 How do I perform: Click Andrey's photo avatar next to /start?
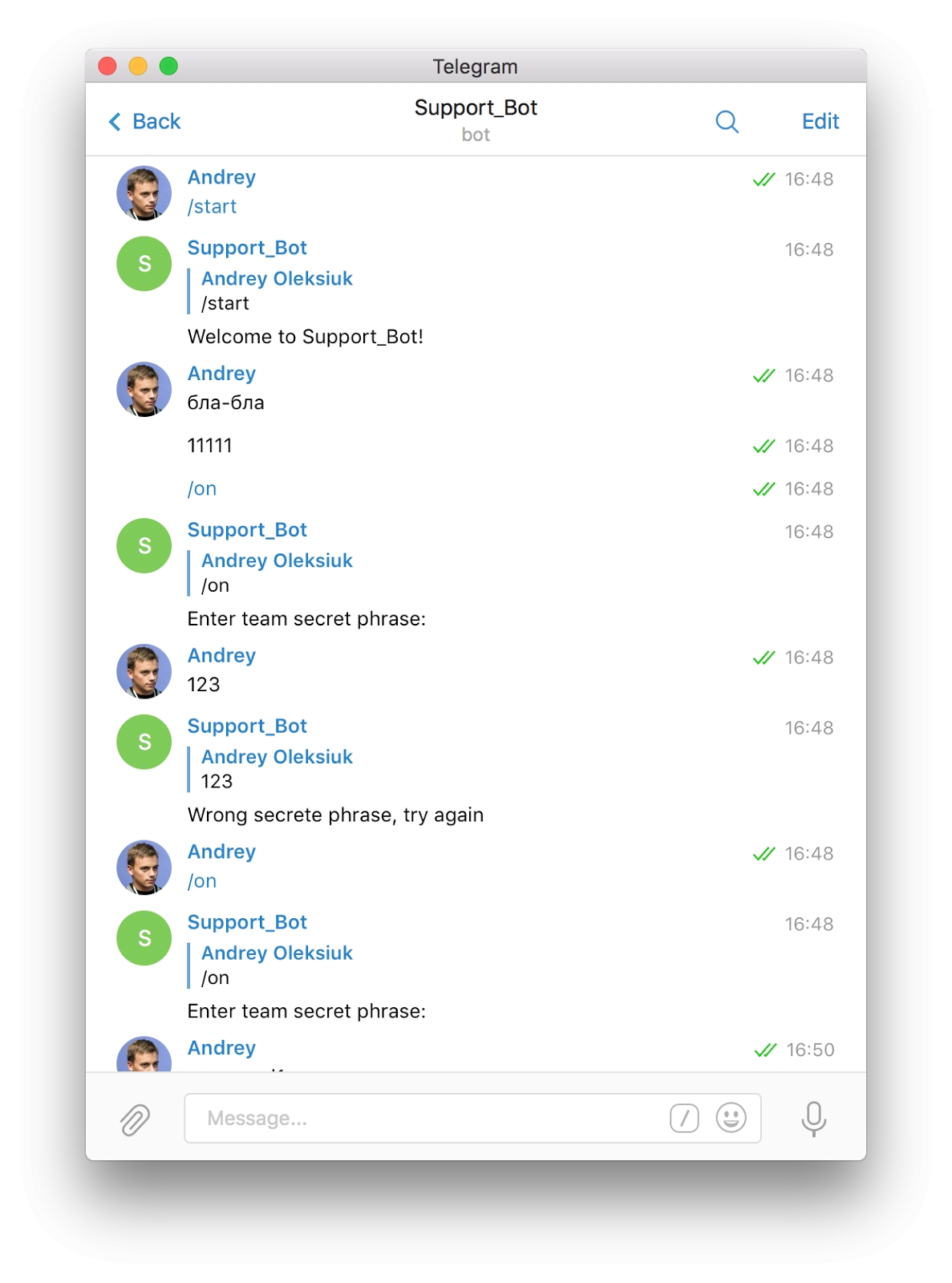tap(144, 193)
